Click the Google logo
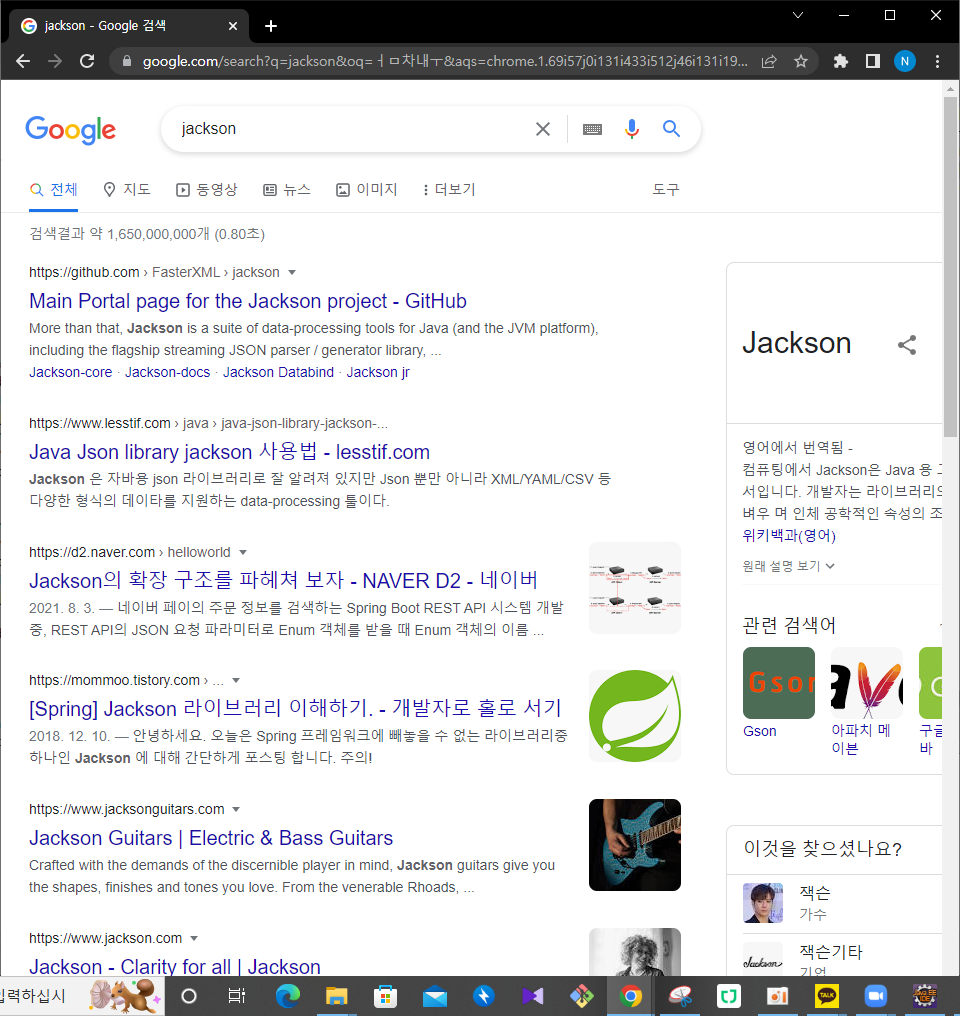960x1016 pixels. point(71,130)
